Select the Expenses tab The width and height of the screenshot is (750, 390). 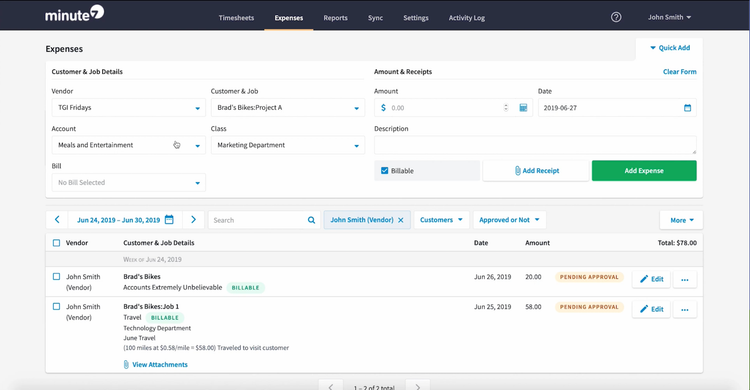[288, 18]
